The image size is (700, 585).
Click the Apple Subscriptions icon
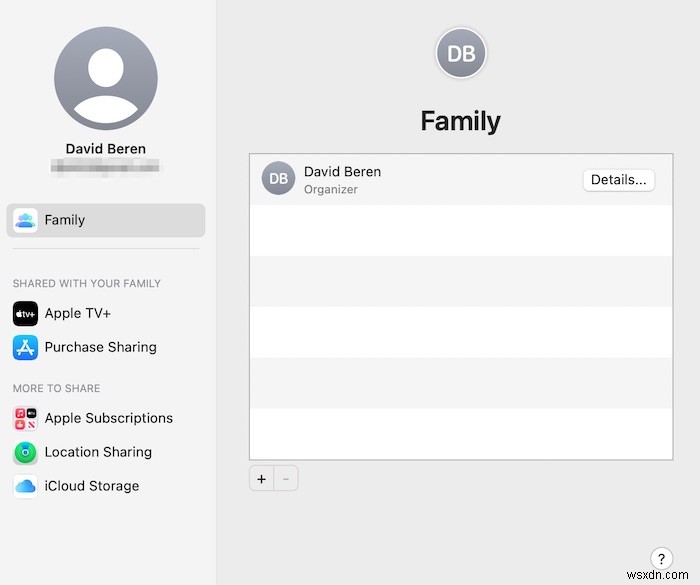point(25,418)
